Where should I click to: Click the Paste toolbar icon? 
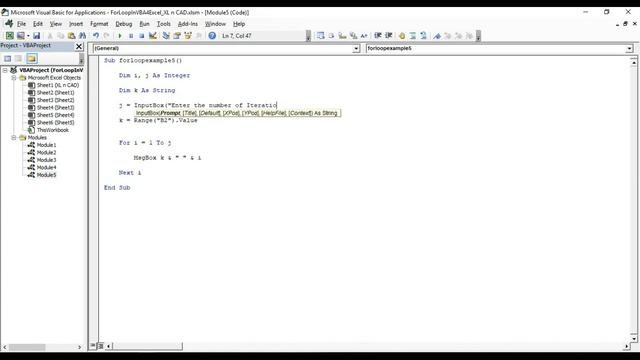pyautogui.click(x=71, y=36)
